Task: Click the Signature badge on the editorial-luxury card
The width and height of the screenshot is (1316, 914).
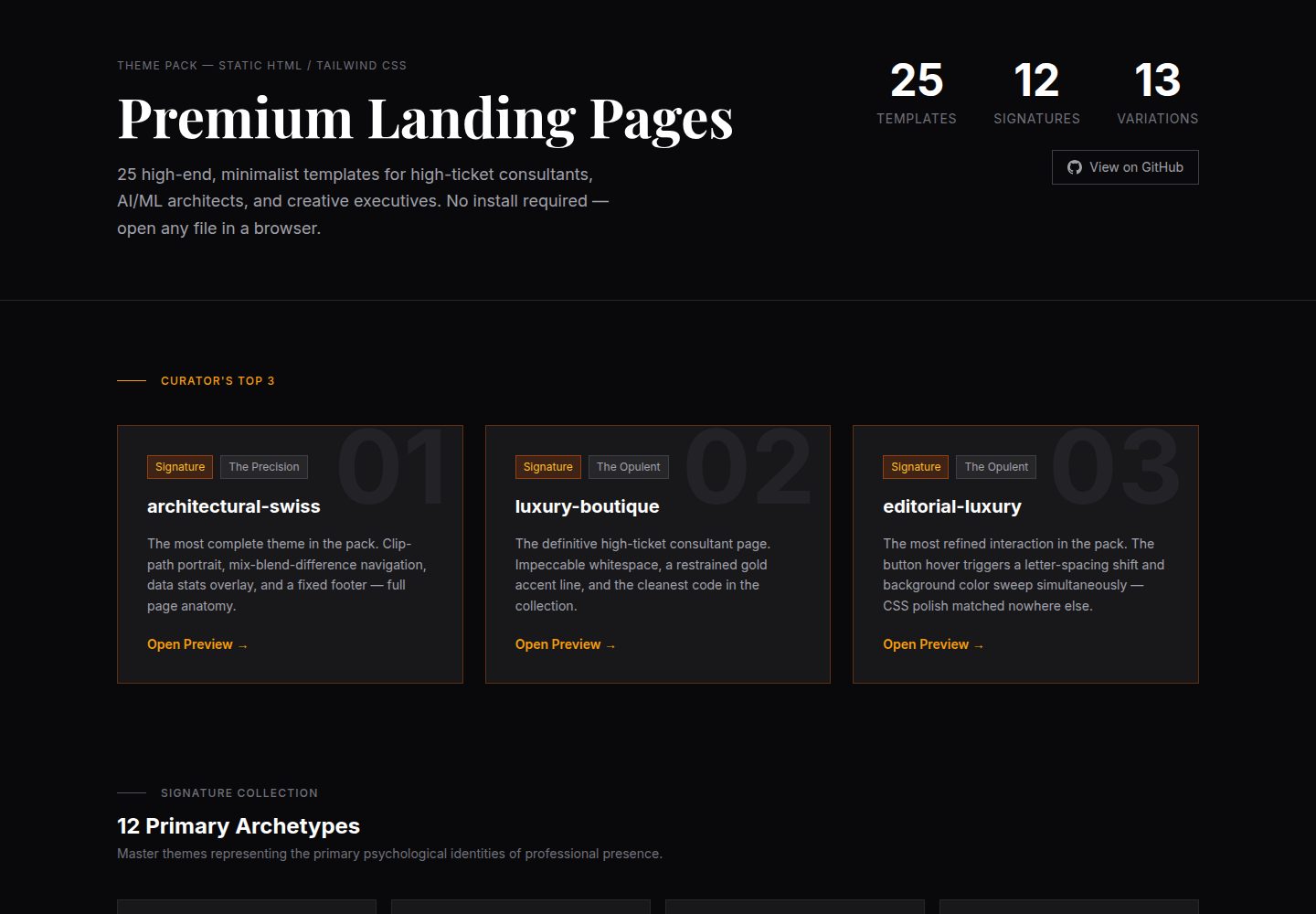Action: 916,467
